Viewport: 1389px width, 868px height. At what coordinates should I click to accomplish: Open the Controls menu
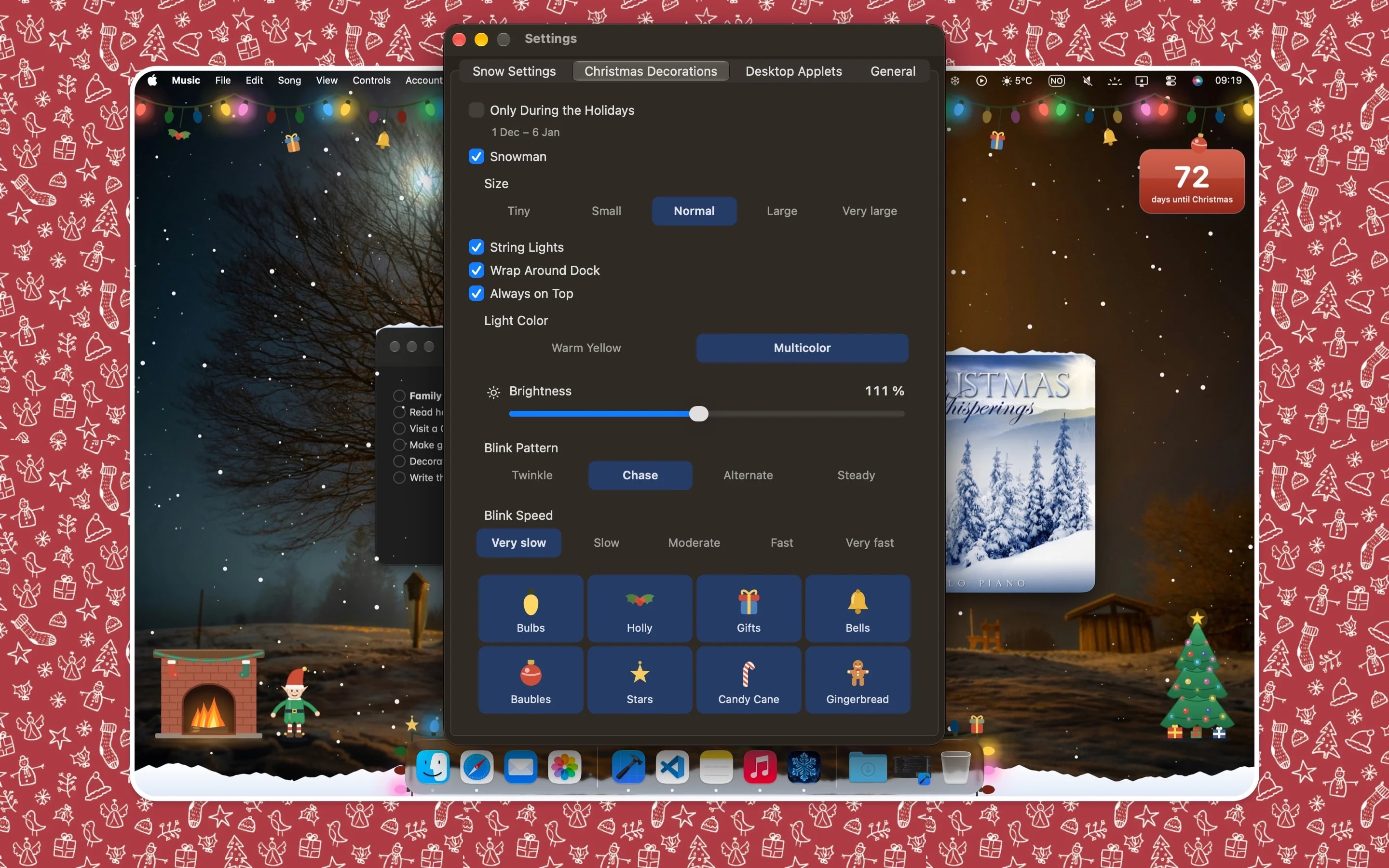[371, 81]
